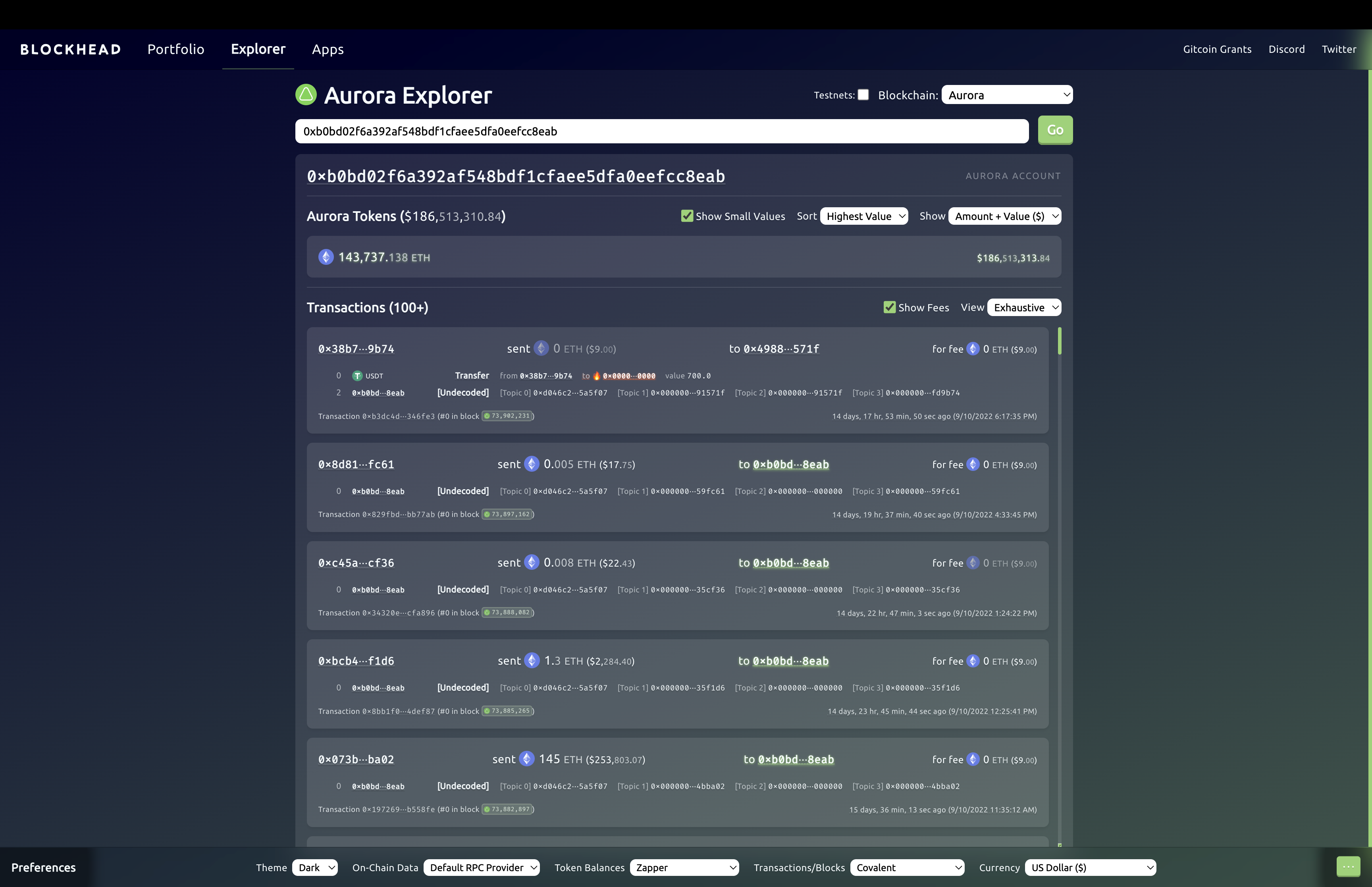Screen dimensions: 1372x887
Task: Click ETH fee icon in 0x38b7···9b74 transaction
Action: coord(973,349)
